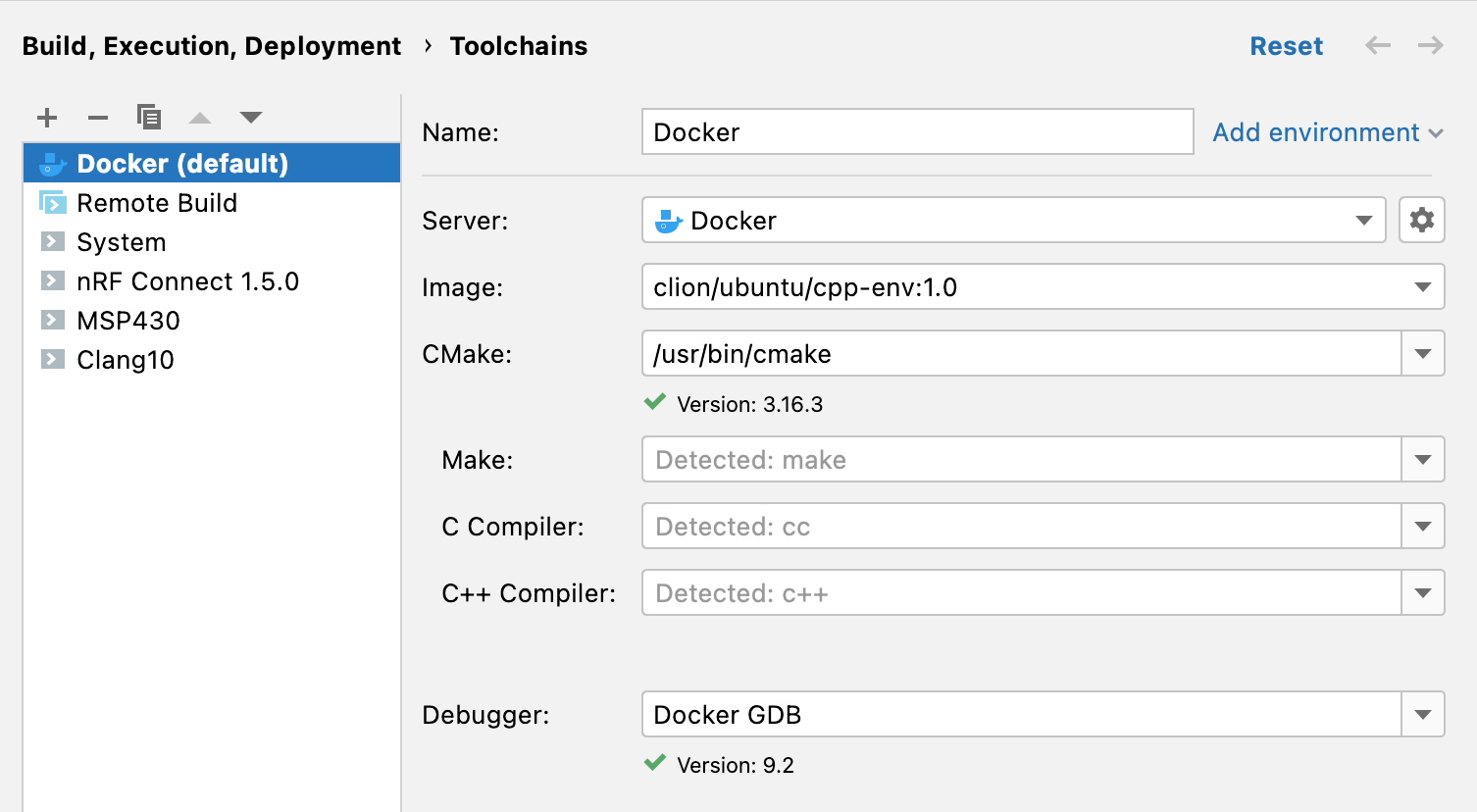Expand the C Compiler dropdown
This screenshot has height=812, width=1477.
(1421, 526)
